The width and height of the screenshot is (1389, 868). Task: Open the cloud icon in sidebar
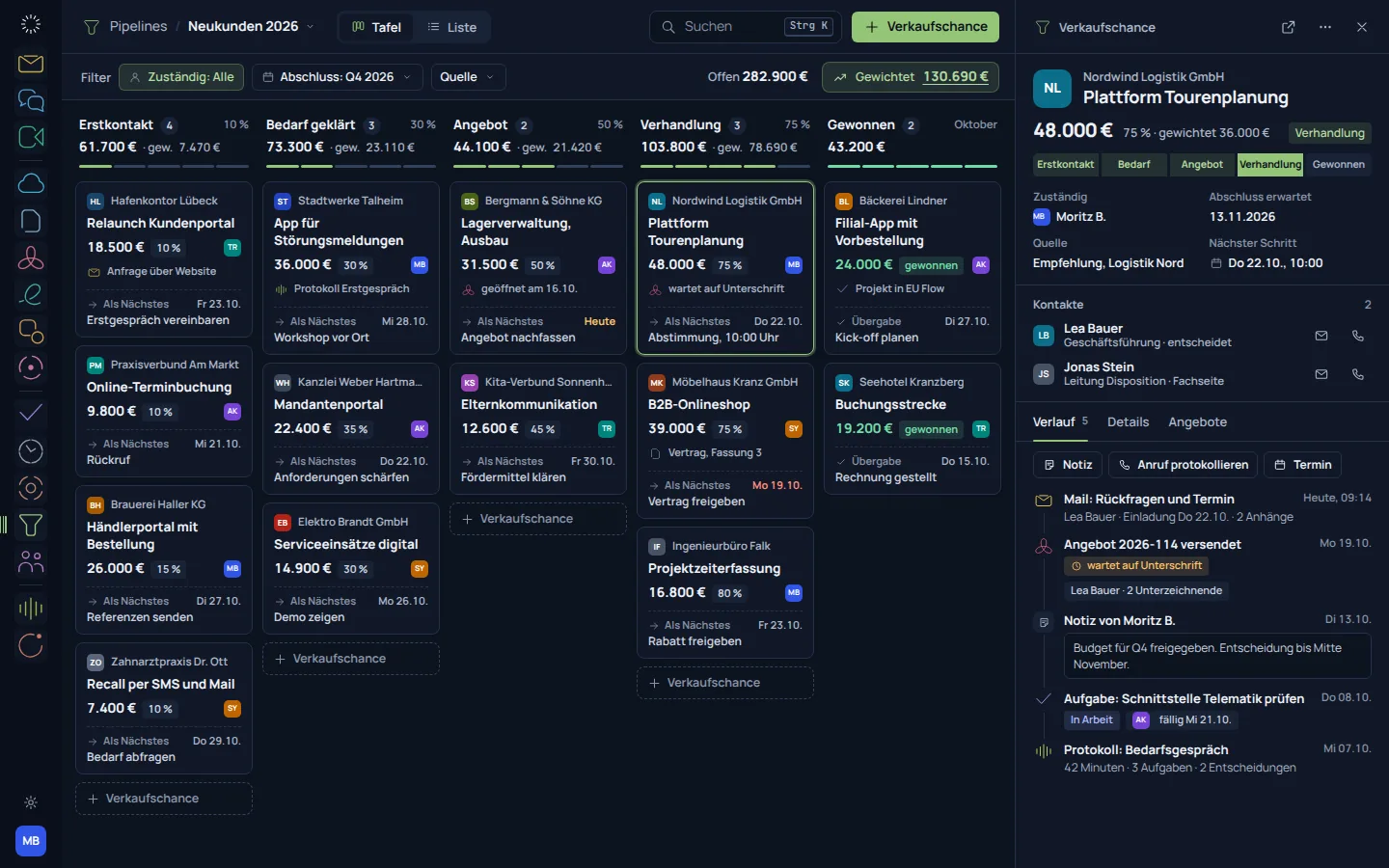(31, 183)
